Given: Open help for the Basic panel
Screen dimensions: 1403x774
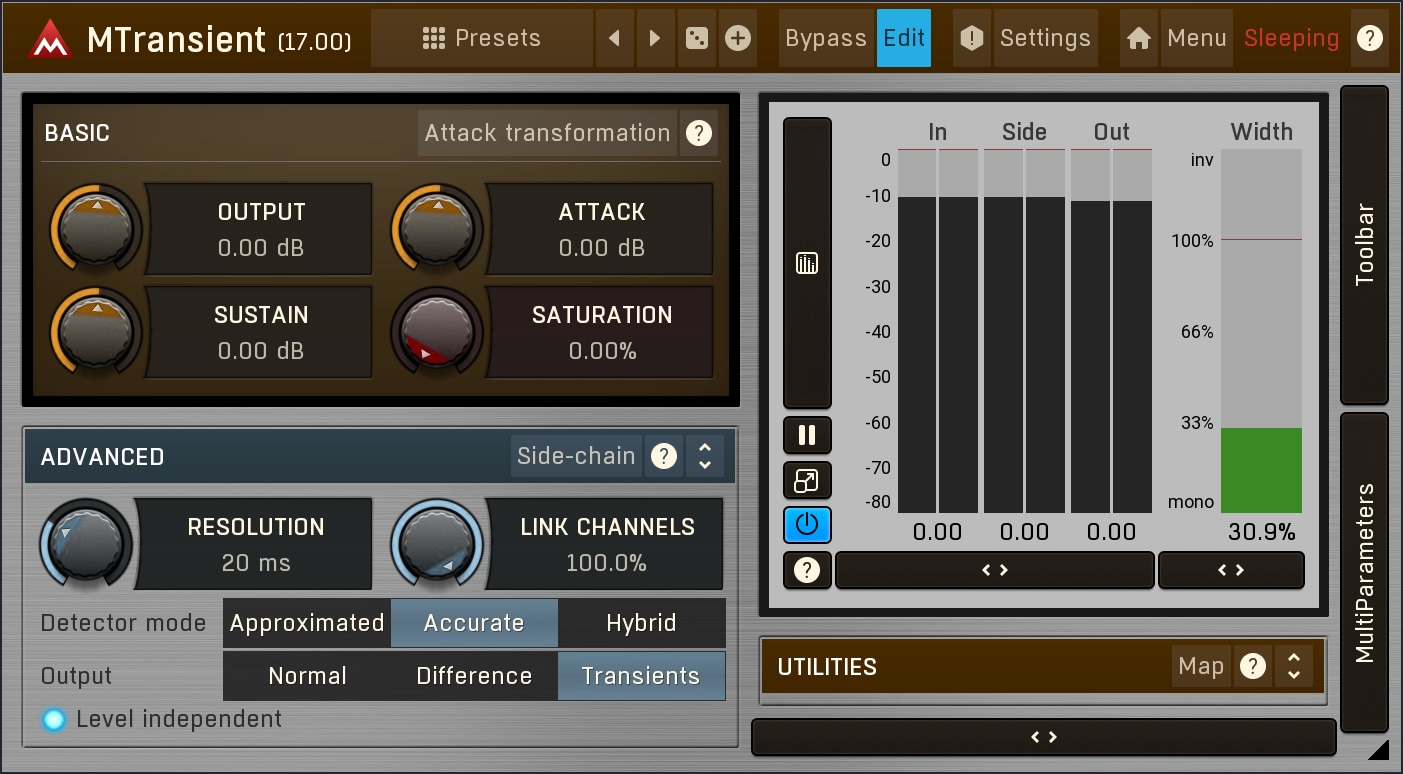Looking at the screenshot, I should click(699, 133).
